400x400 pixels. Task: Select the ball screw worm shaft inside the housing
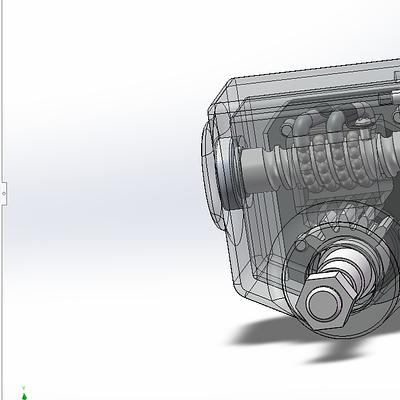(x=320, y=165)
